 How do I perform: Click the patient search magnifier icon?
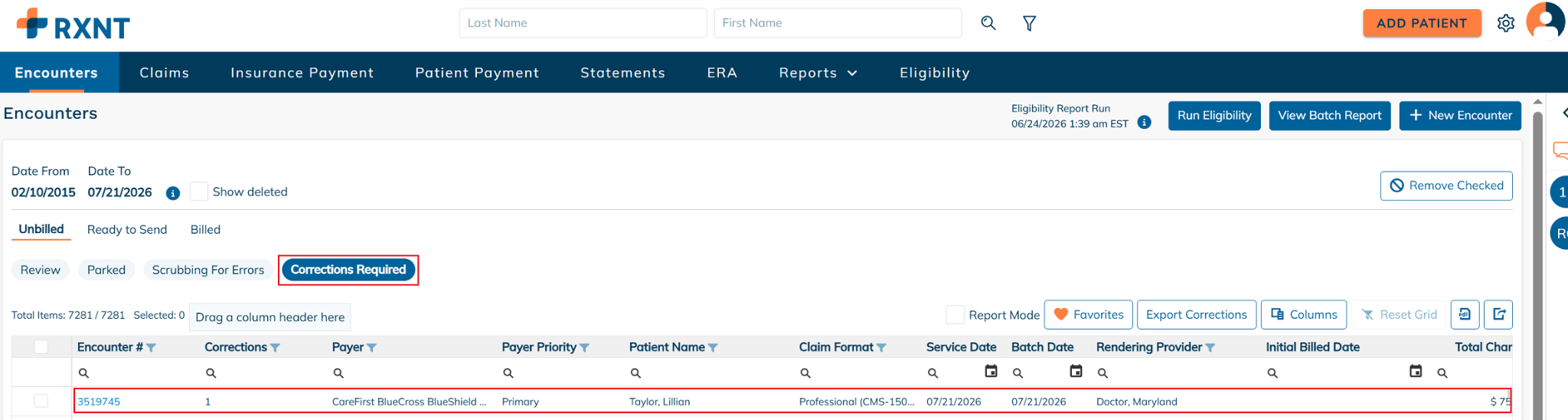tap(988, 23)
